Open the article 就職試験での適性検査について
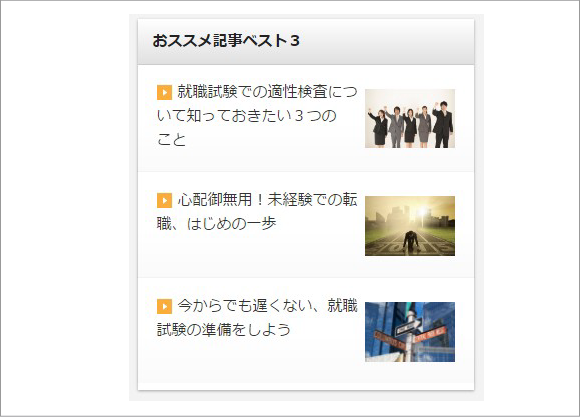 [257, 115]
